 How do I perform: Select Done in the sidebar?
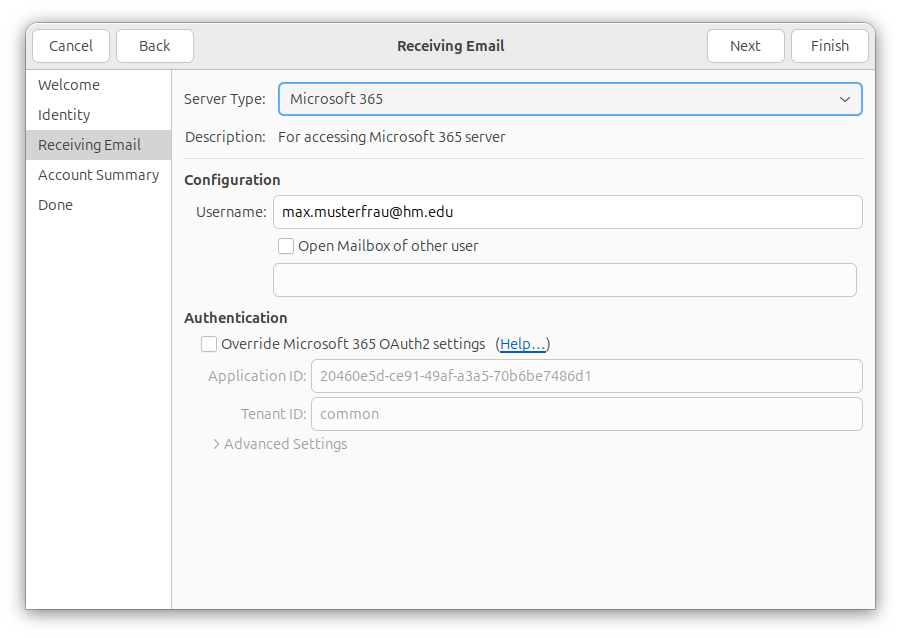point(98,205)
